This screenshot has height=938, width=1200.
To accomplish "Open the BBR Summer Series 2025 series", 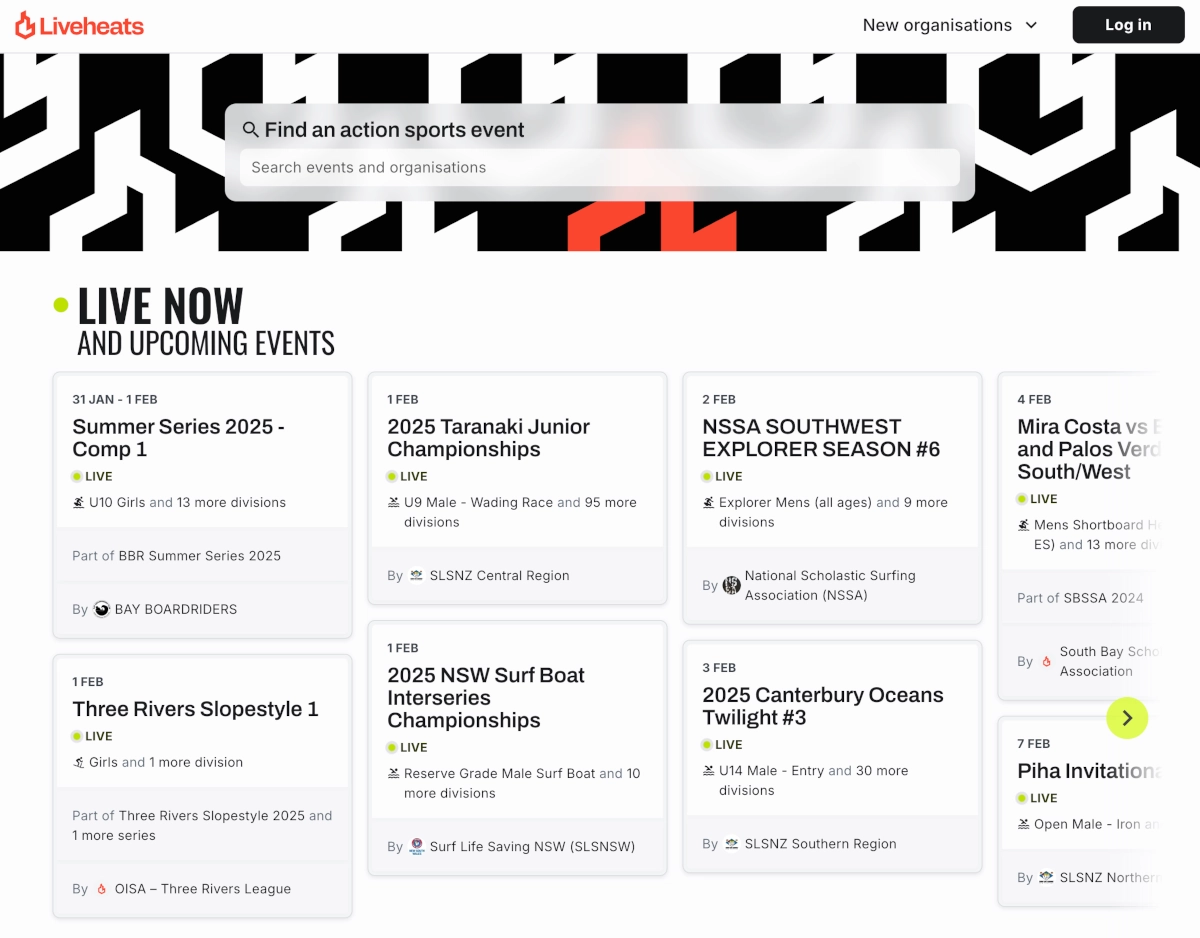I will pos(200,556).
